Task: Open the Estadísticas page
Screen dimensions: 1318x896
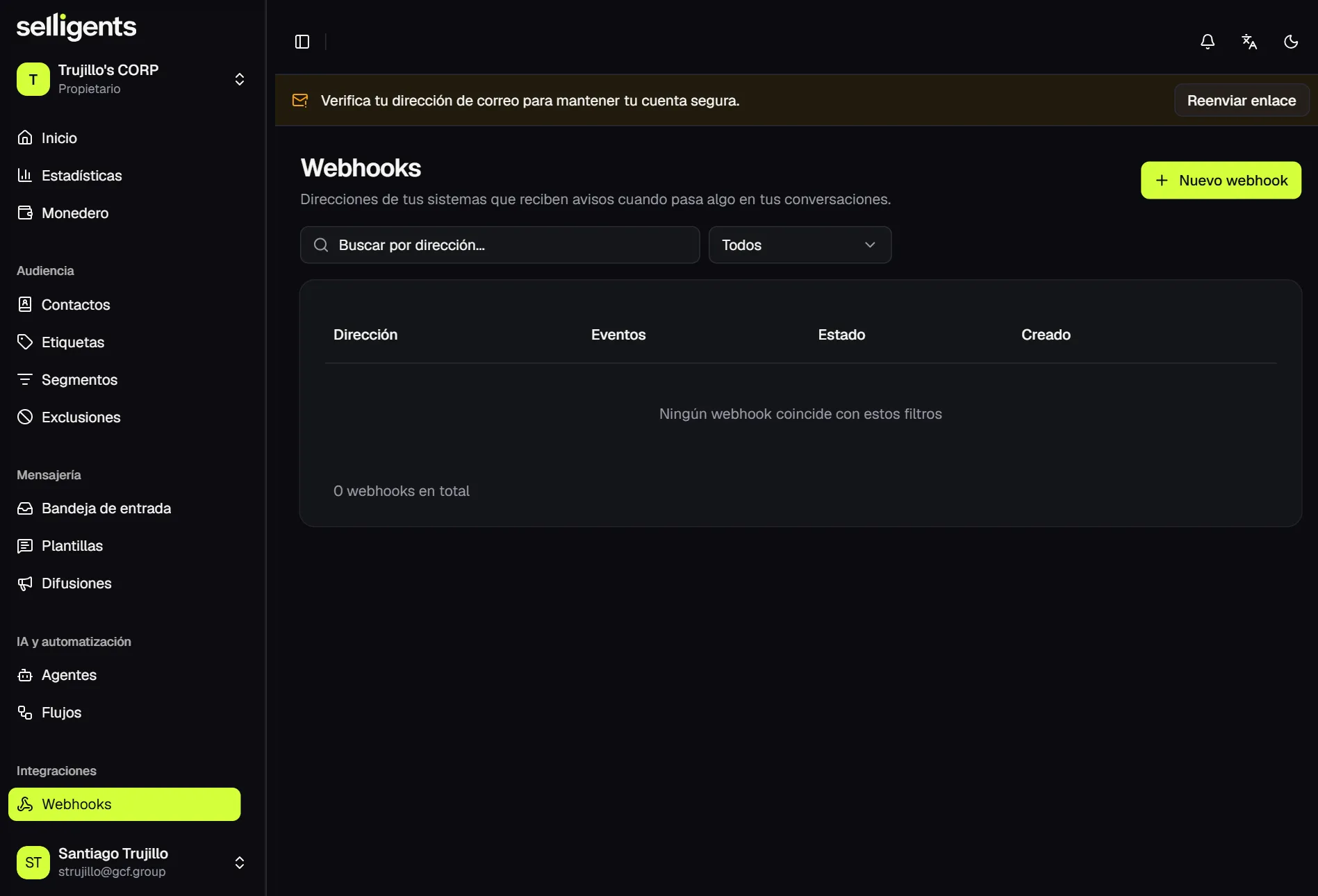Action: tap(124, 175)
